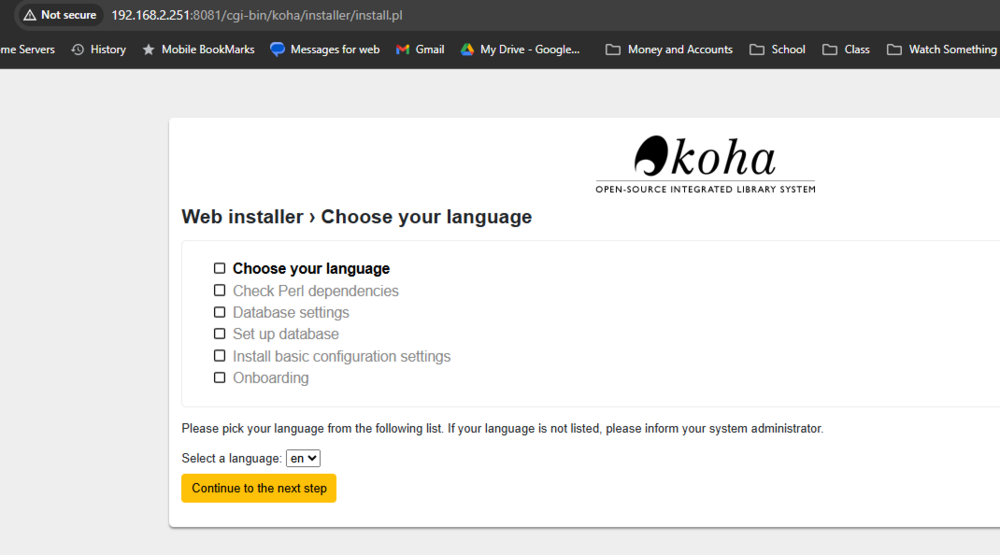Open Messages for web bookmark icon
The image size is (1000, 555).
(277, 50)
